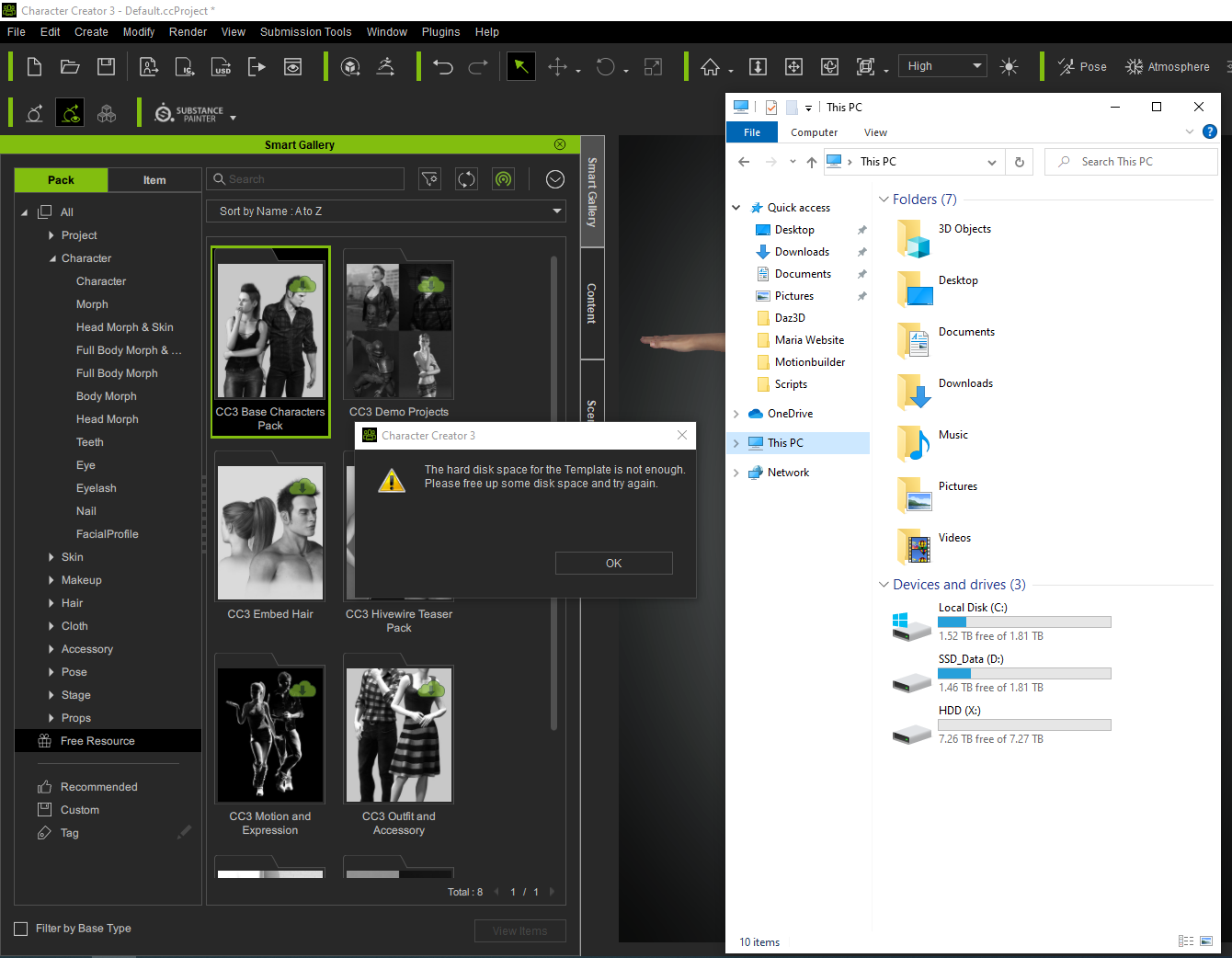Click the Undo arrow icon
Screen dimensions: 1232x958
point(443,67)
